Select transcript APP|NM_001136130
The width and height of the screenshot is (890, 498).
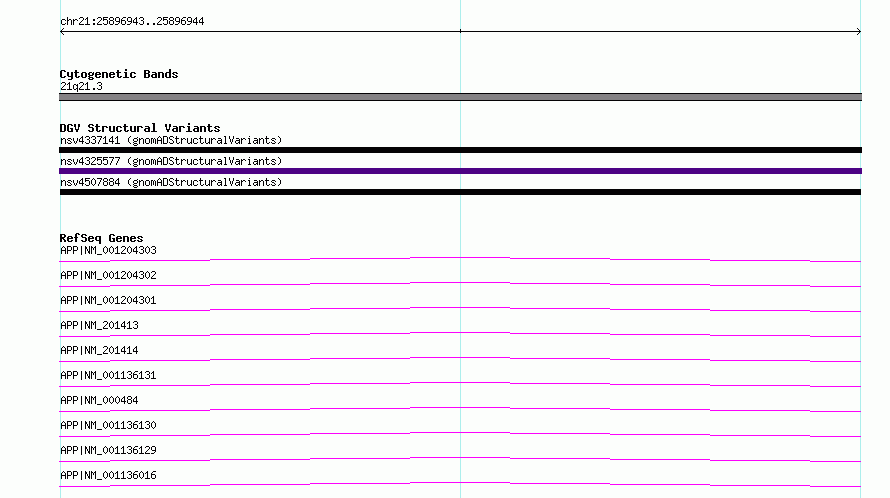pyautogui.click(x=108, y=425)
